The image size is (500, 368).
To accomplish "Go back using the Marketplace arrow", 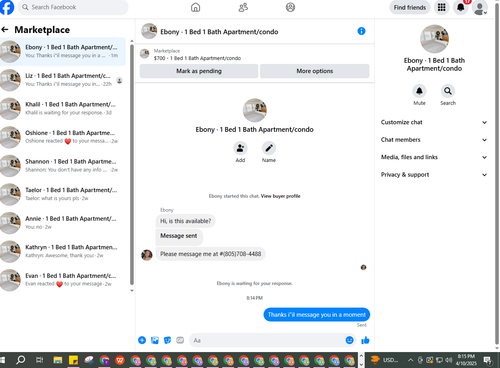I will tap(5, 30).
